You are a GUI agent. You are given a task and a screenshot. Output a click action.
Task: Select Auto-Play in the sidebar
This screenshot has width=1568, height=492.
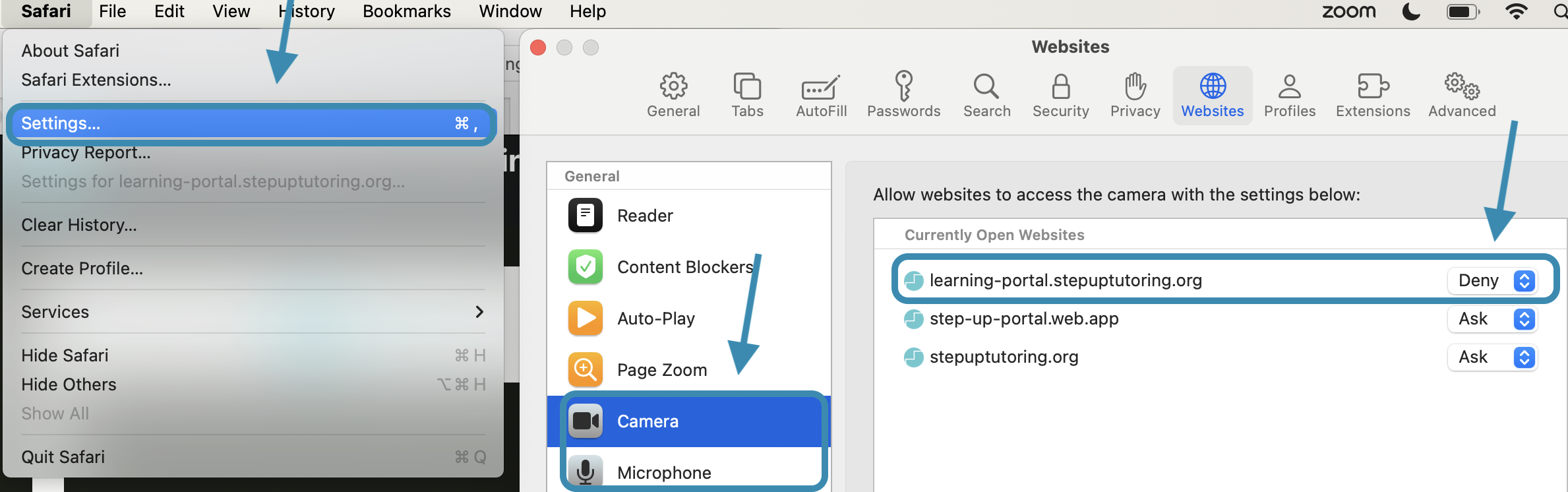coord(689,319)
